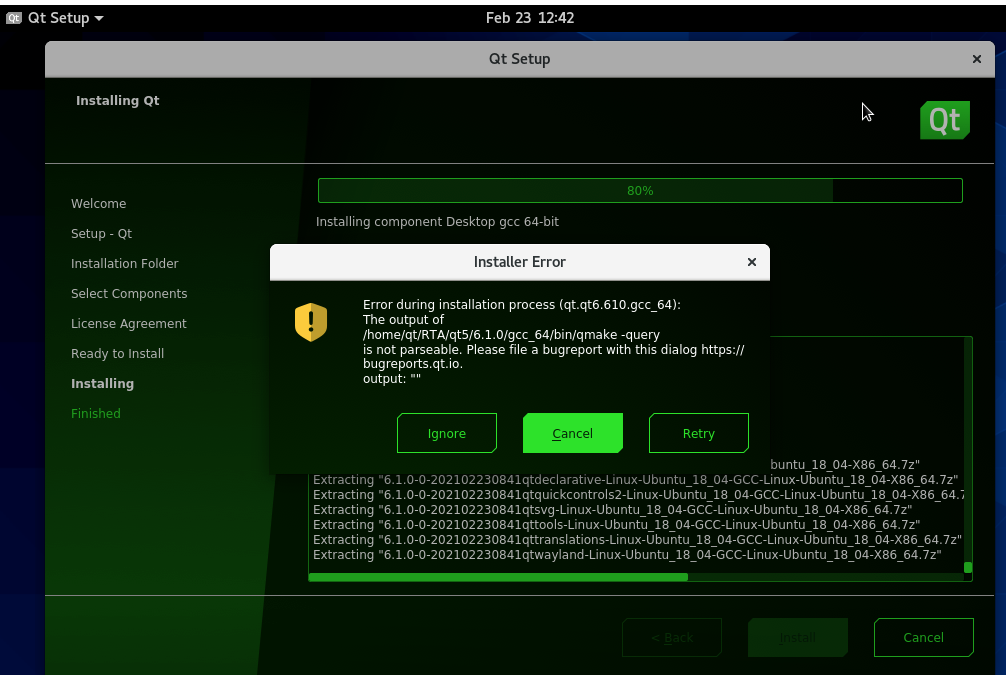Select the Installation Folder step
The width and height of the screenshot is (1006, 675).
click(124, 263)
